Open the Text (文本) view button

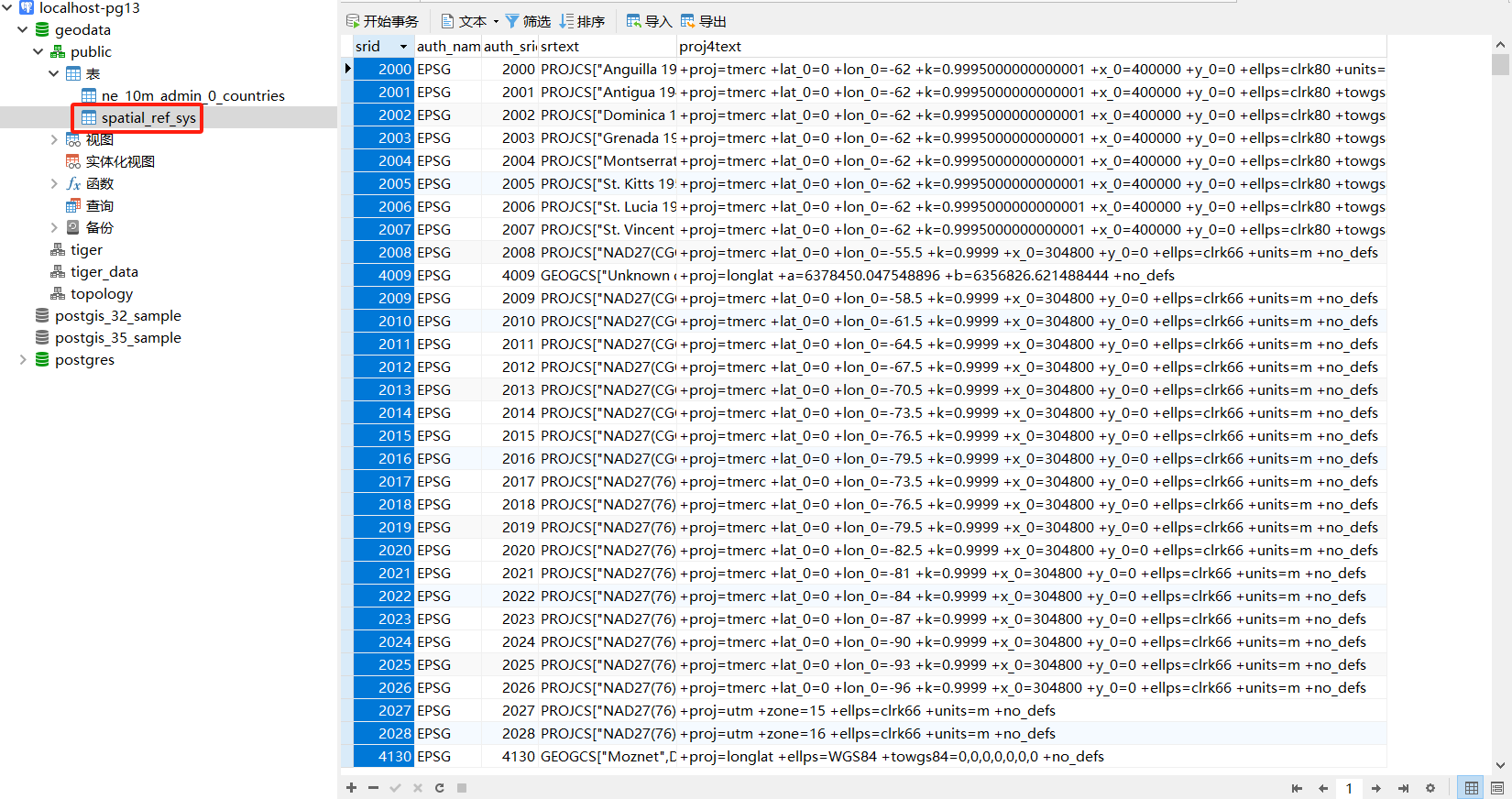pyautogui.click(x=464, y=21)
